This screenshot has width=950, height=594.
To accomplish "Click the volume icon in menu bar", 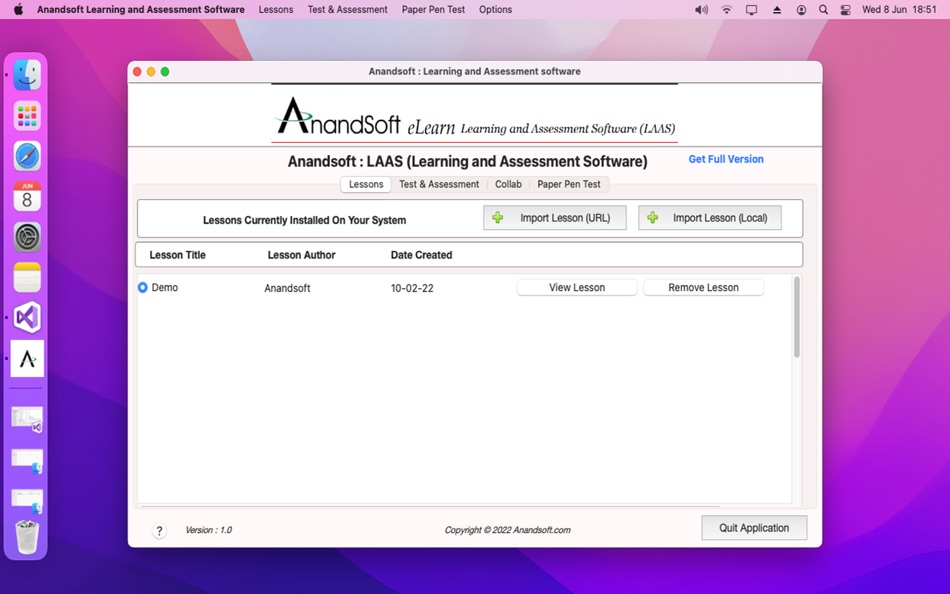I will click(x=701, y=10).
